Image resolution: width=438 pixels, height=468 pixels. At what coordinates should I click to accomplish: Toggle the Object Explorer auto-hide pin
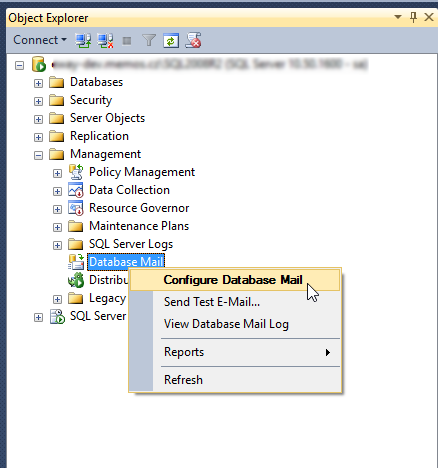413,17
